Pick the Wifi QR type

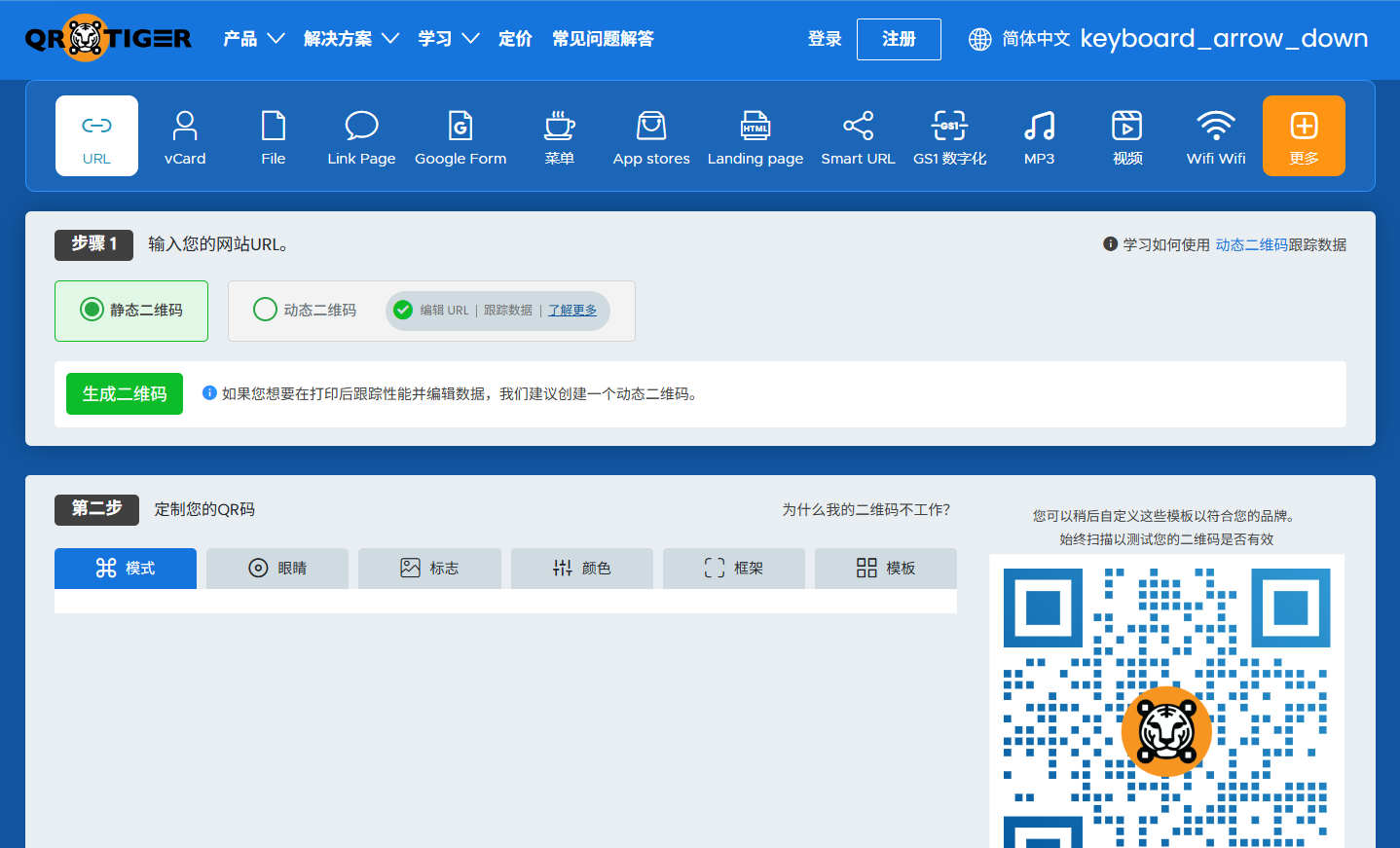tap(1216, 136)
